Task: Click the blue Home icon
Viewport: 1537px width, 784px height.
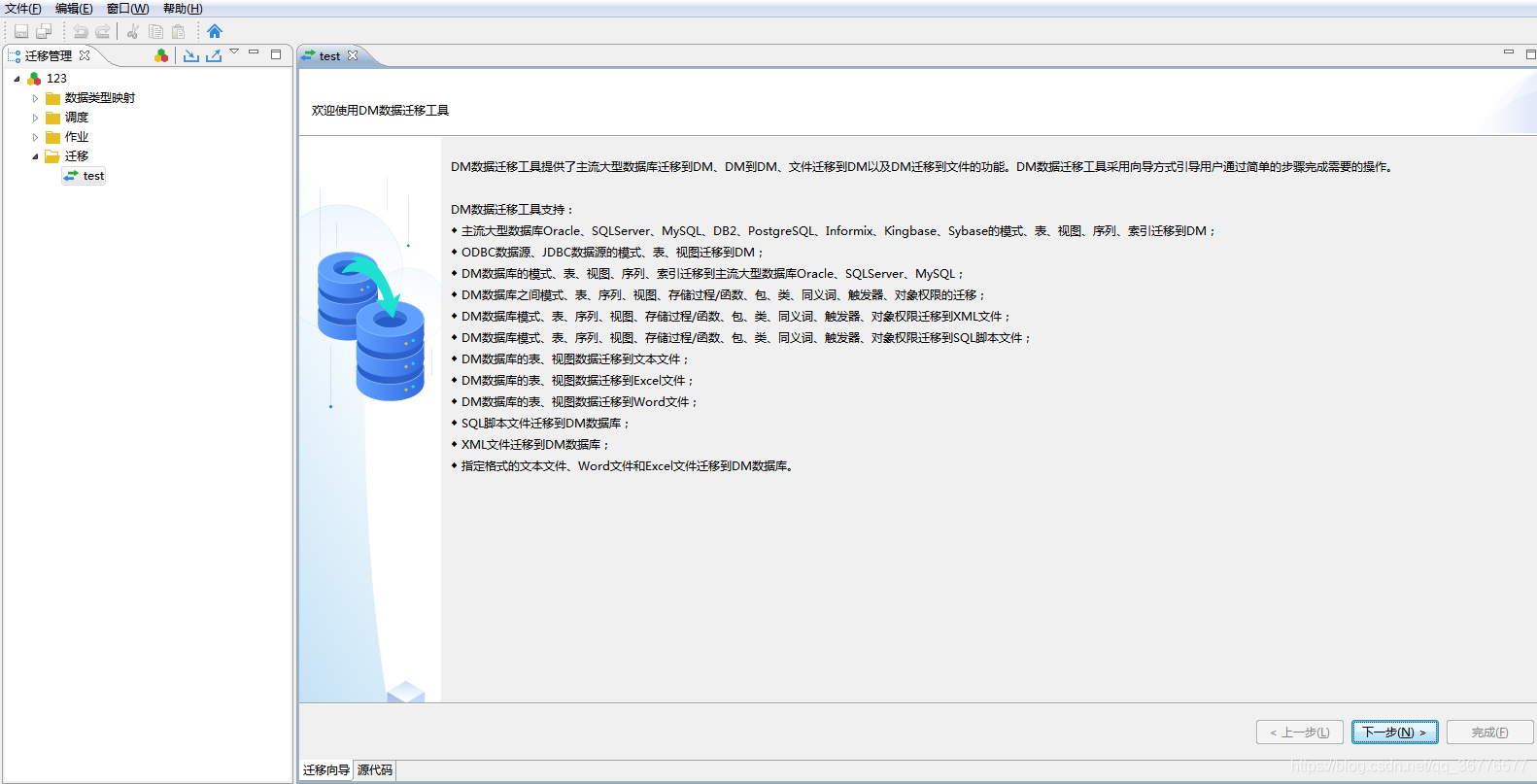Action: pyautogui.click(x=215, y=31)
